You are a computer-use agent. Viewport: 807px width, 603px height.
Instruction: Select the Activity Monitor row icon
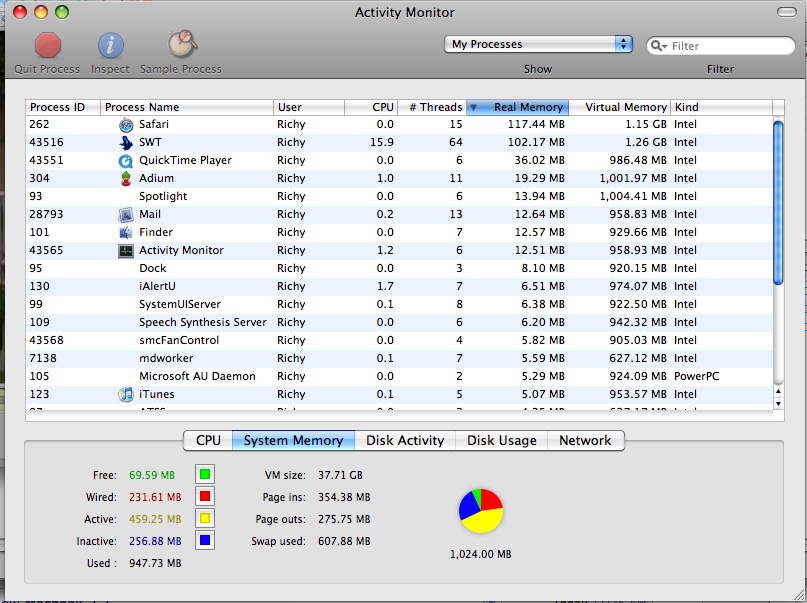126,251
